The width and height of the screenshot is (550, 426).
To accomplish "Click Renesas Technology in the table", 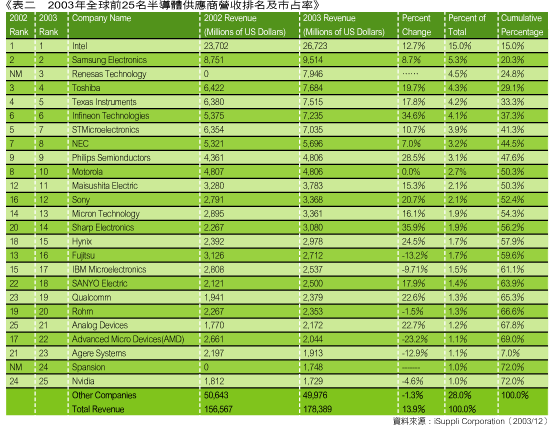I will 109,74.
